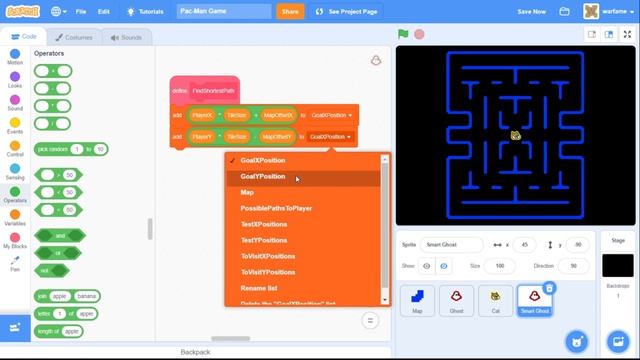Switch to the Code tab
This screenshot has width=640, height=360.
[24, 37]
